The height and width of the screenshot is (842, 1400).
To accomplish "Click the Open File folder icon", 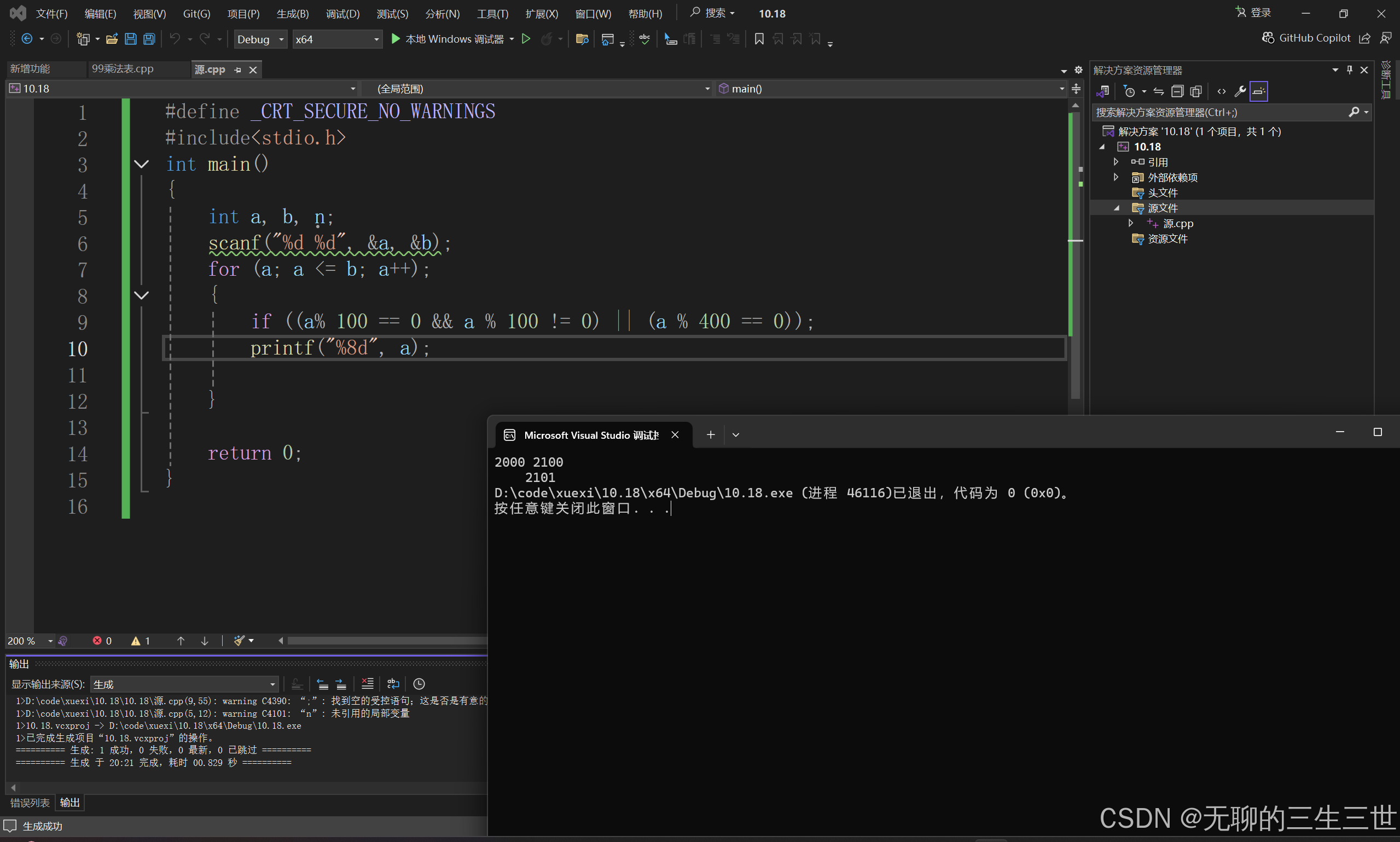I will [112, 39].
